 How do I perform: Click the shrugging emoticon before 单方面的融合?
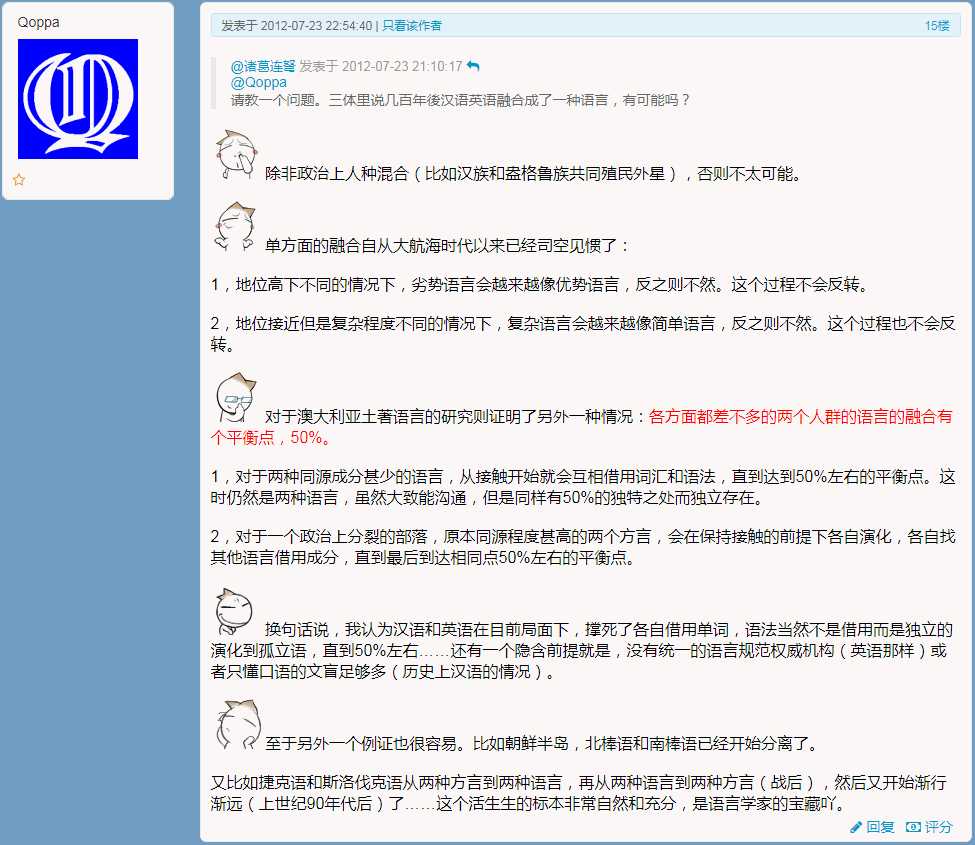[x=234, y=227]
